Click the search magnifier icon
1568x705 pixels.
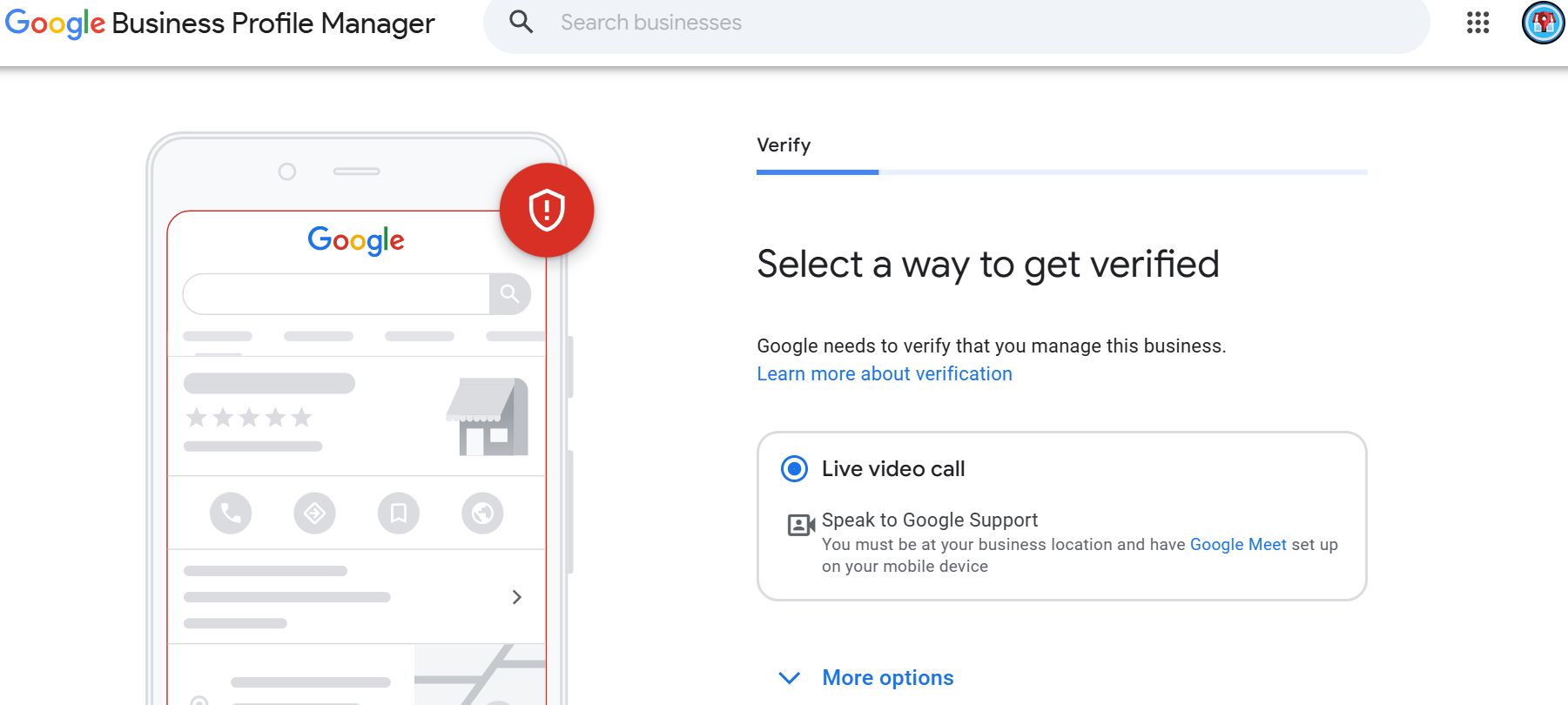pyautogui.click(x=521, y=22)
